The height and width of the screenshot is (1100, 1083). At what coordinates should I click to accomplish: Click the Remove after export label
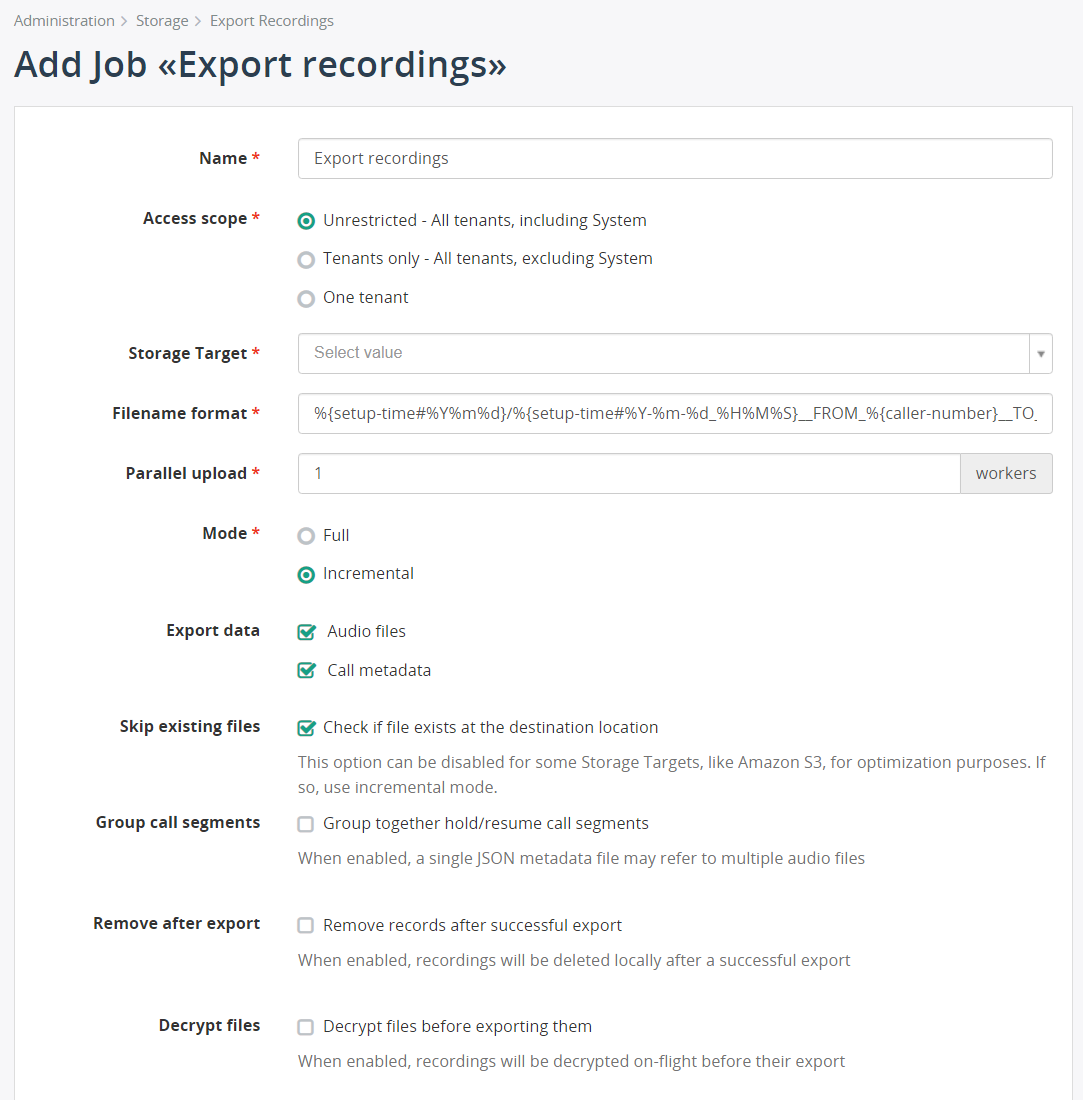pos(176,924)
